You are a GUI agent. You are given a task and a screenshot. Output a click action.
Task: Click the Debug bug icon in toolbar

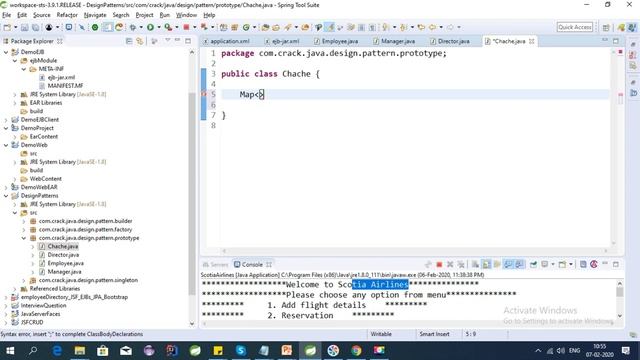(x=133, y=27)
